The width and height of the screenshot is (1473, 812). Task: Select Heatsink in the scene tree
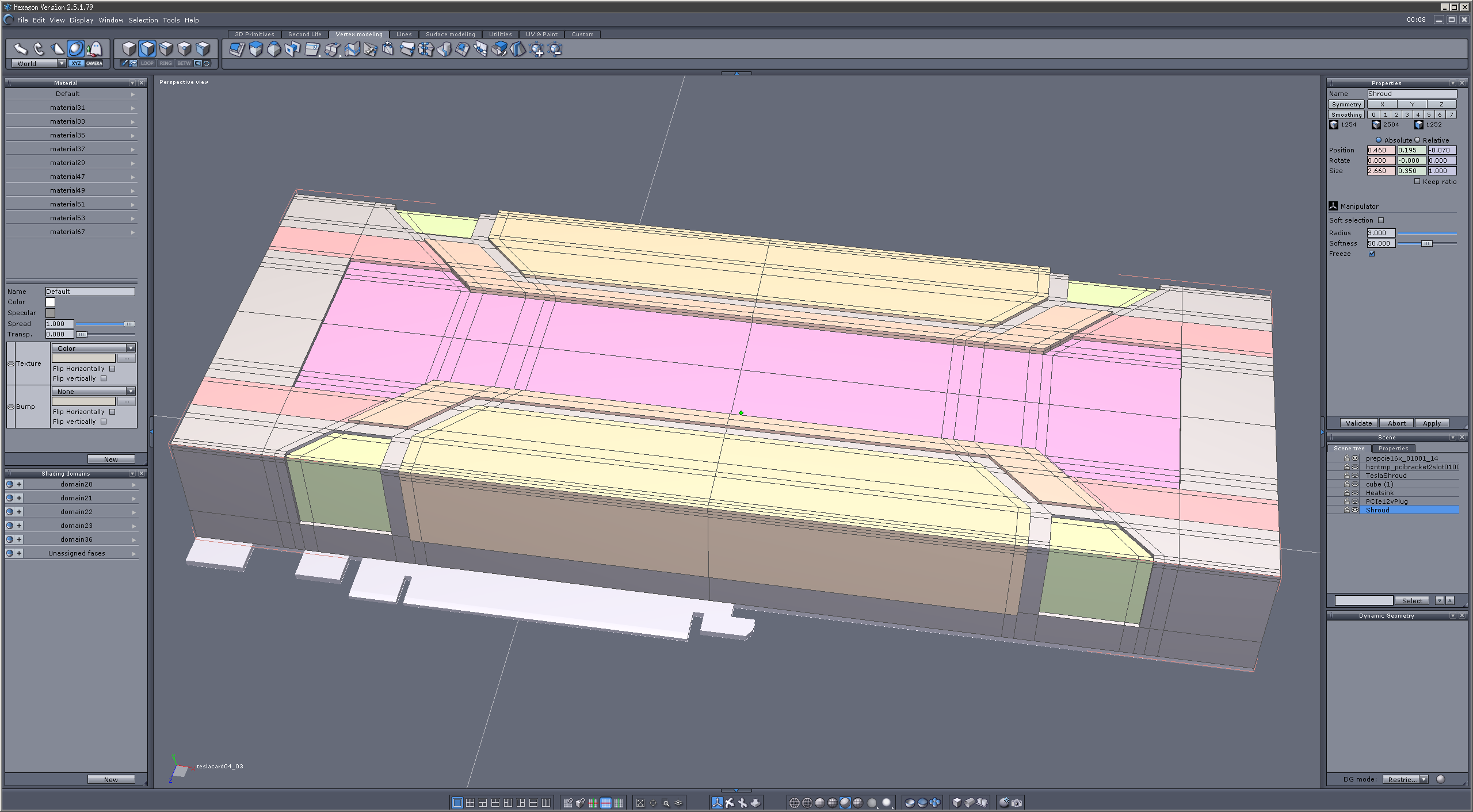(x=1379, y=493)
